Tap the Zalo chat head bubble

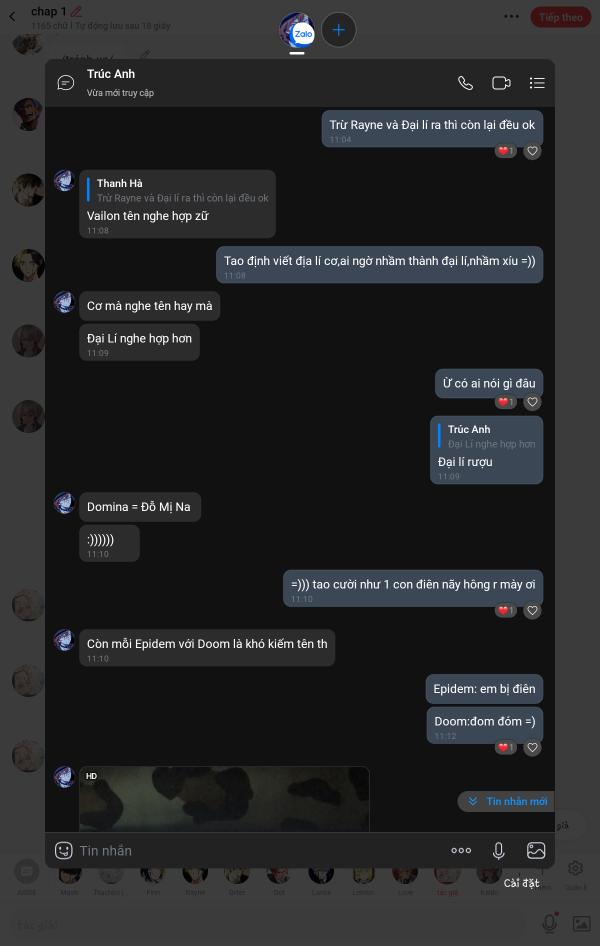click(x=297, y=30)
